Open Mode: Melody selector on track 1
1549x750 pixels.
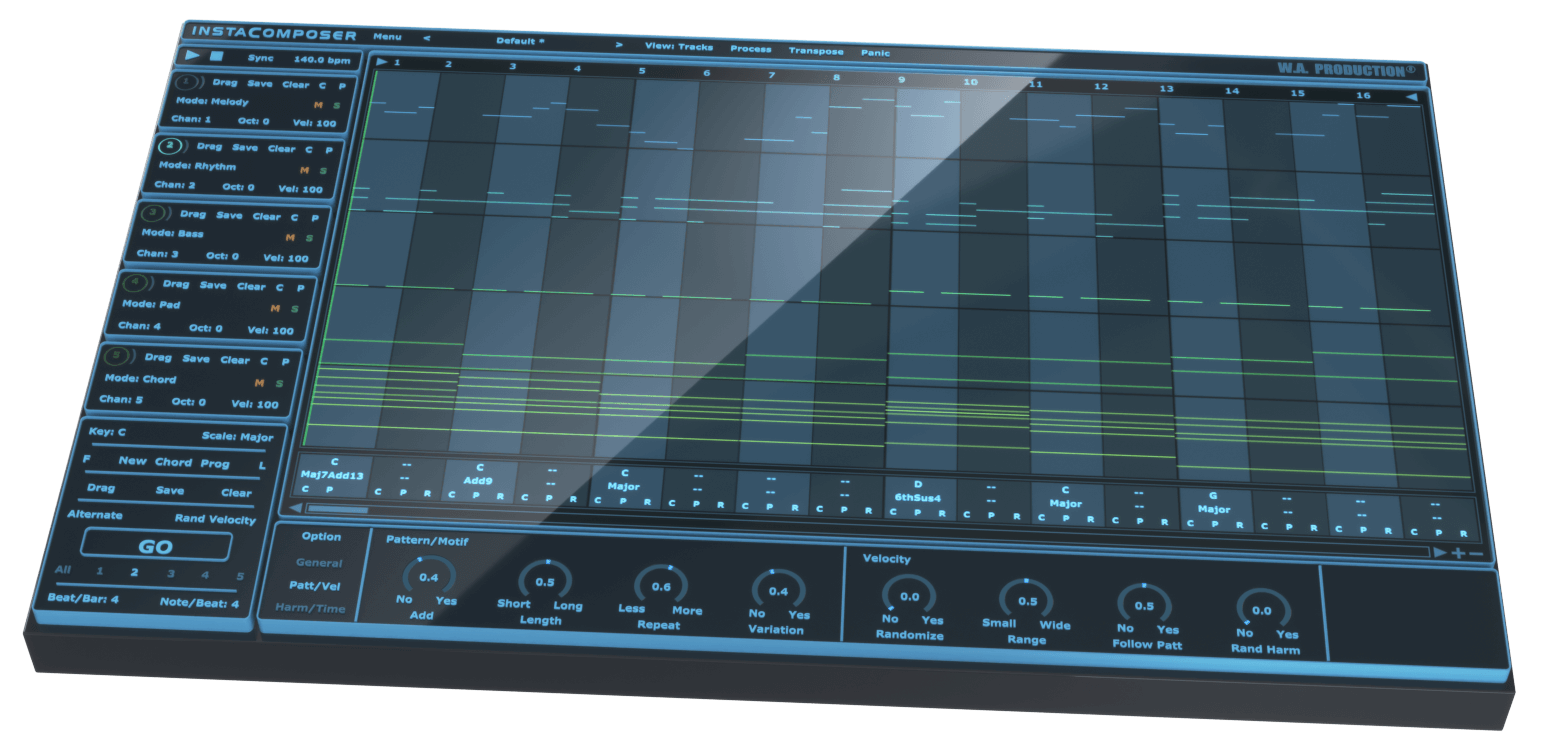click(x=212, y=101)
